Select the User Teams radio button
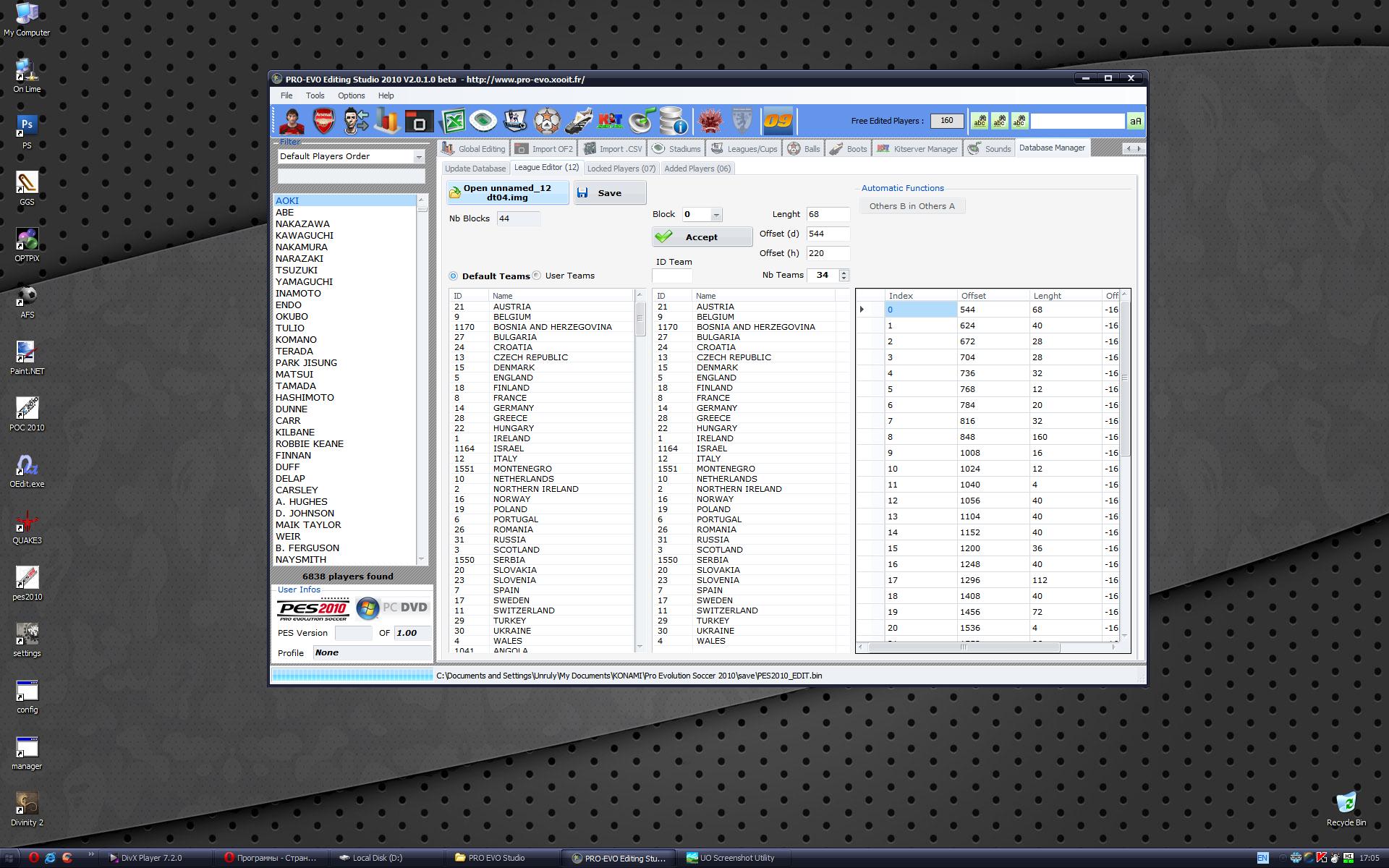The height and width of the screenshot is (868, 1389). pos(537,276)
